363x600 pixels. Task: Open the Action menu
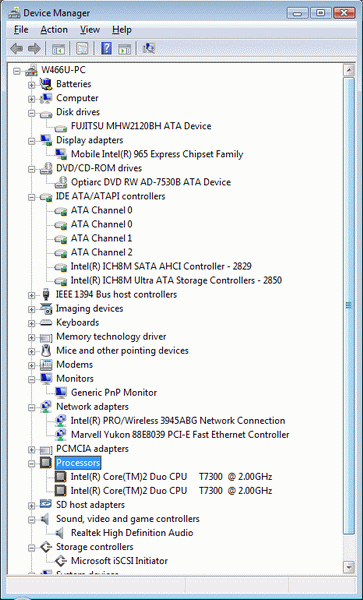[x=54, y=30]
